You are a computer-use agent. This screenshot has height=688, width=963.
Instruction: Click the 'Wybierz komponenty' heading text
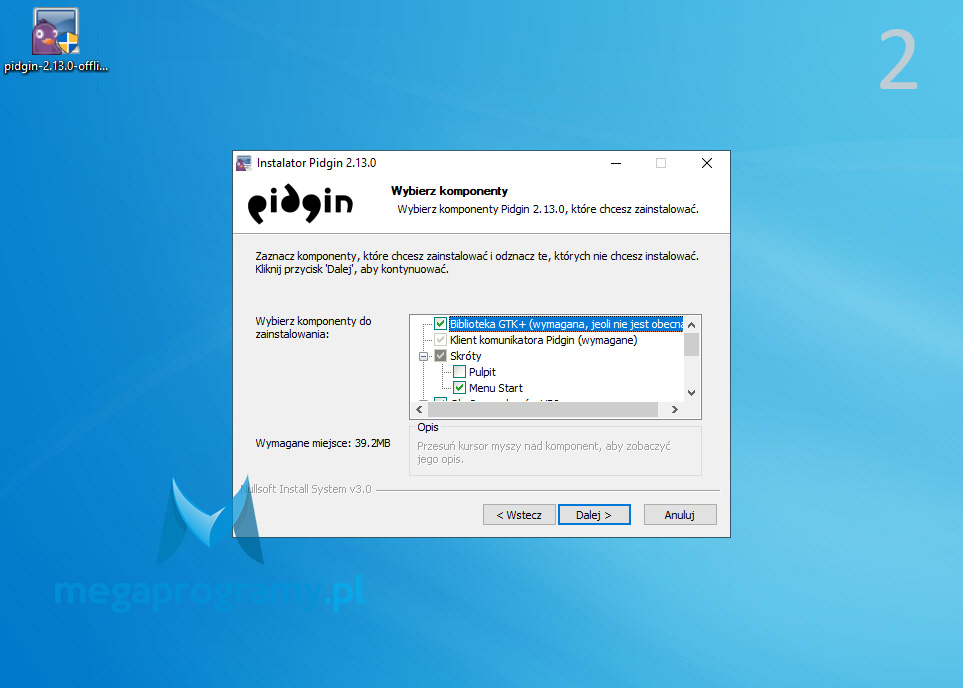(450, 191)
